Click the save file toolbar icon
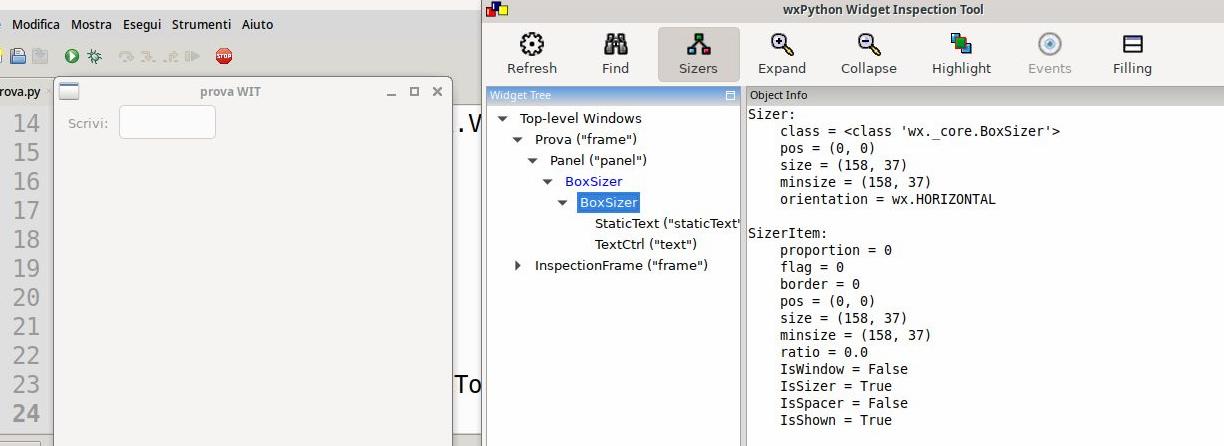Image resolution: width=1224 pixels, height=446 pixels. [x=18, y=57]
